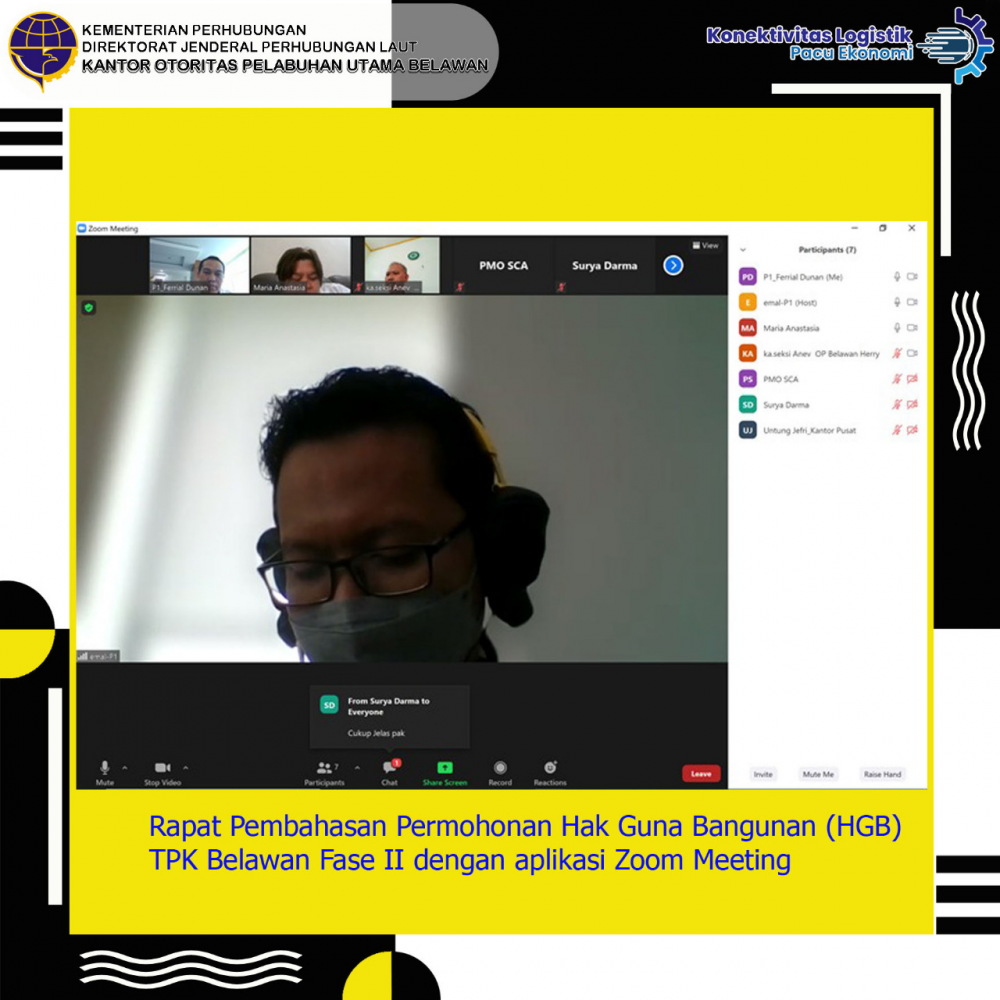Start recording with Record button
This screenshot has height=1000, width=1000.
tap(500, 772)
